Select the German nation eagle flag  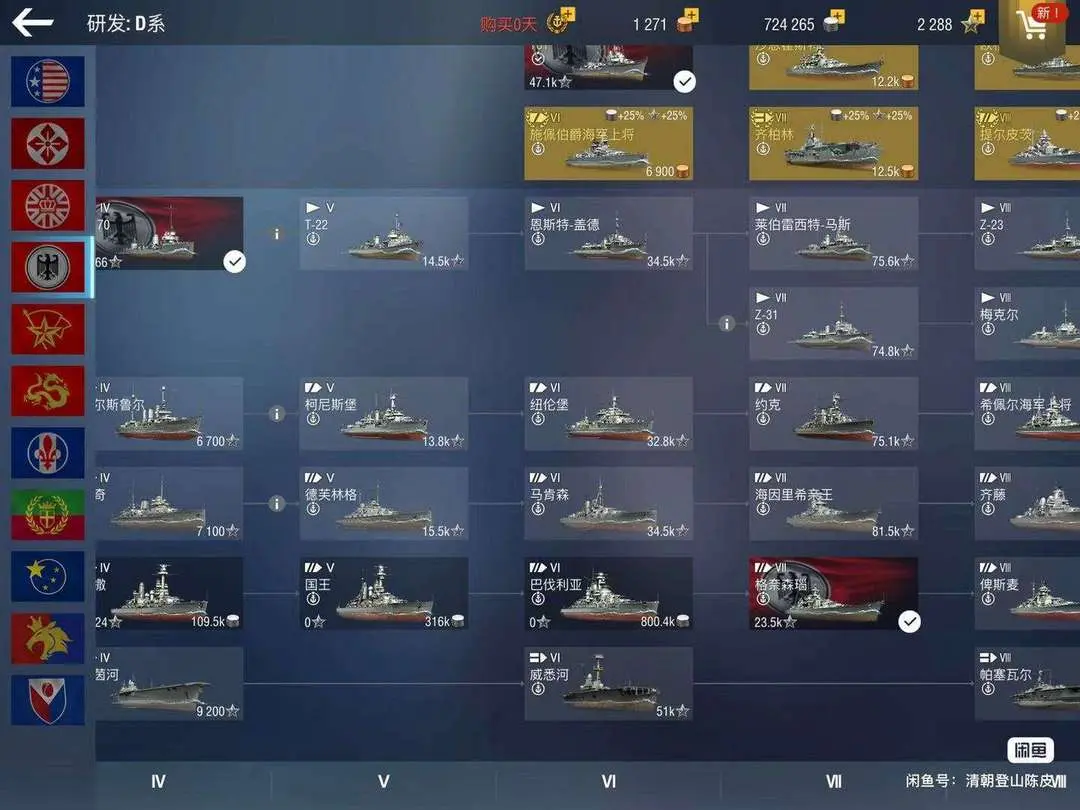48,267
